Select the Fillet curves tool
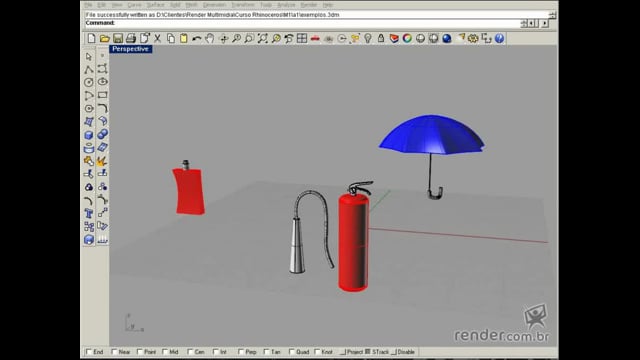The width and height of the screenshot is (640, 360). click(102, 108)
